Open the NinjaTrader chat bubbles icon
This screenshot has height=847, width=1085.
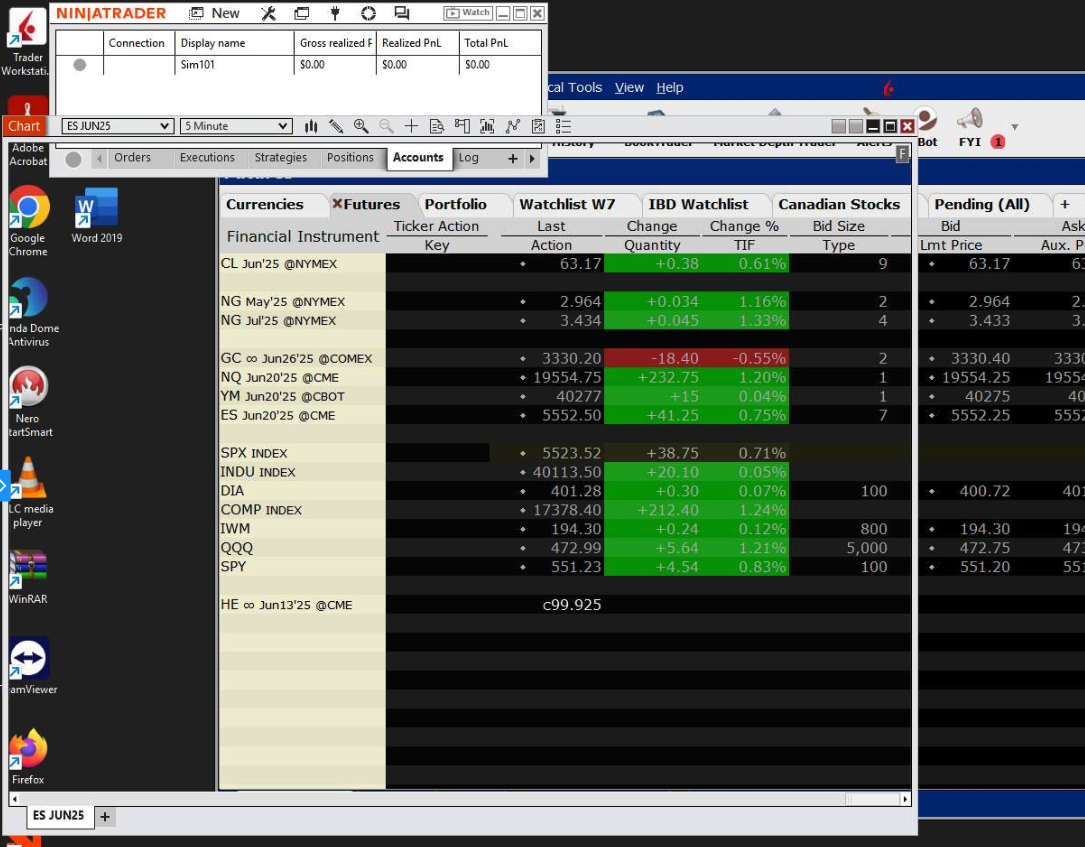401,13
